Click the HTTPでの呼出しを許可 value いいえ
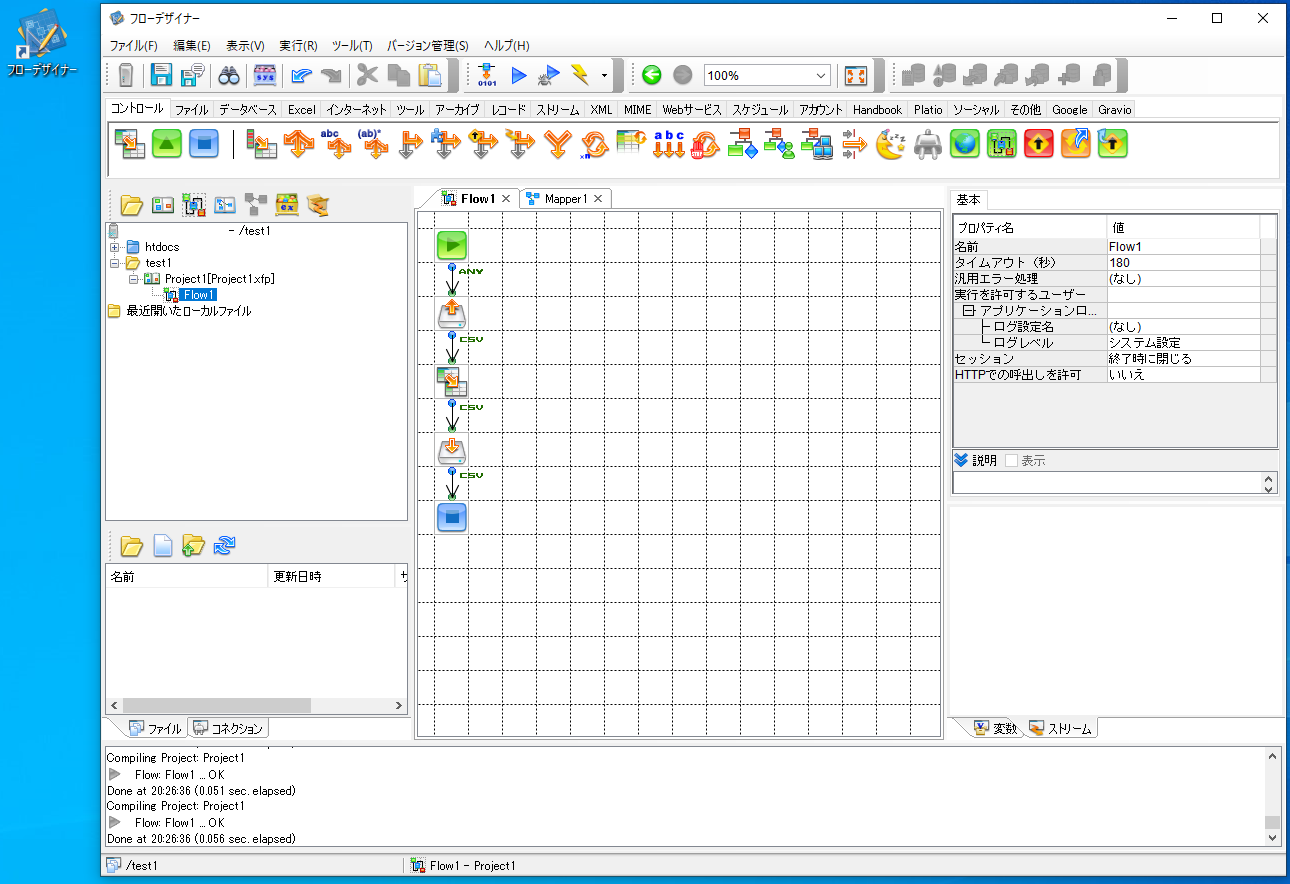This screenshot has width=1290, height=884. [x=1183, y=374]
